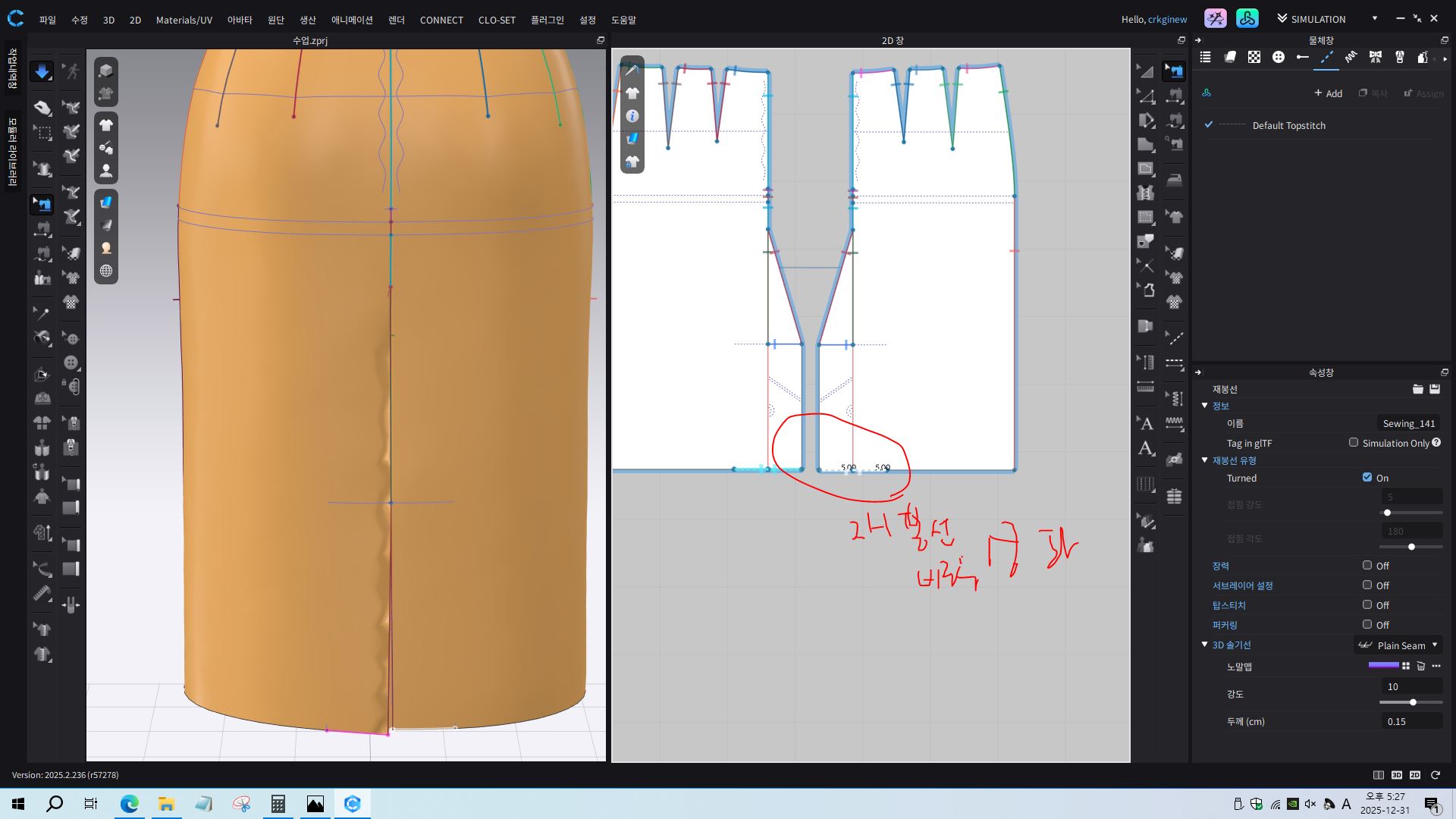Open the Button tab in object browser
Screen dimensions: 1456x819
click(x=1279, y=57)
